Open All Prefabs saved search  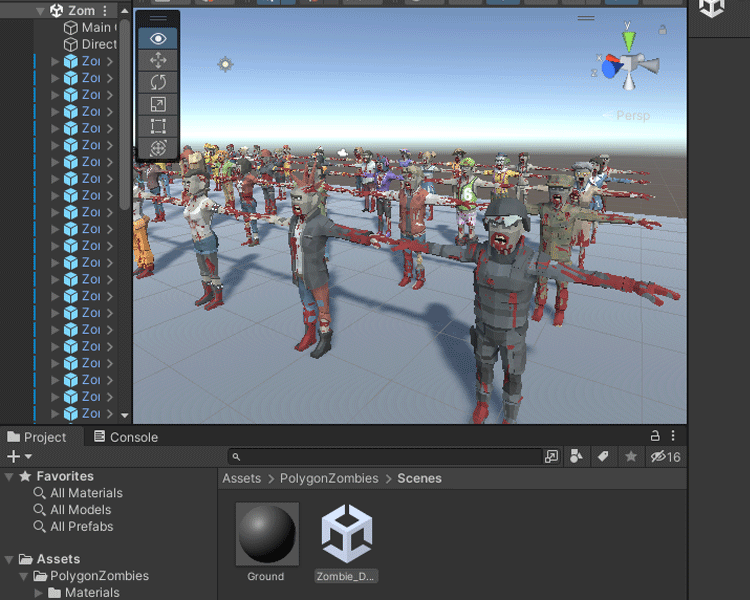click(x=73, y=526)
